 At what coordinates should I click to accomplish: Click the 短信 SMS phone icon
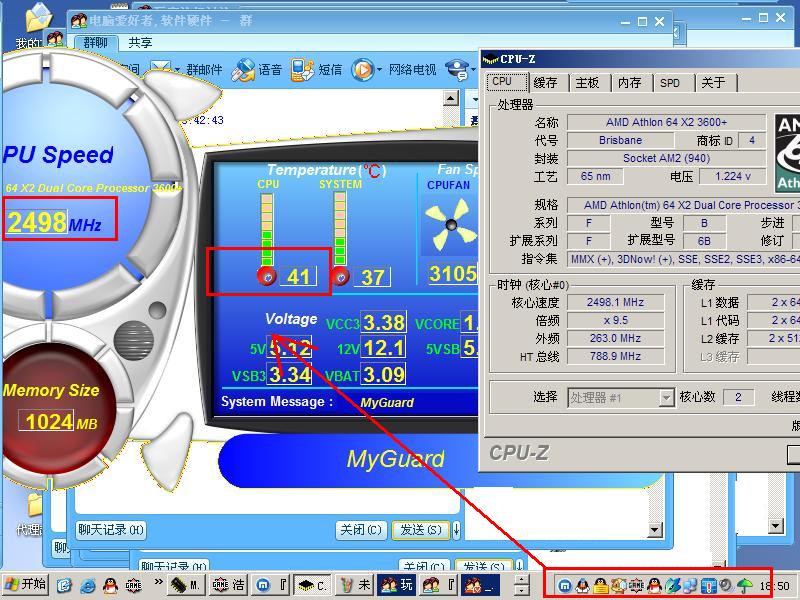(303, 69)
